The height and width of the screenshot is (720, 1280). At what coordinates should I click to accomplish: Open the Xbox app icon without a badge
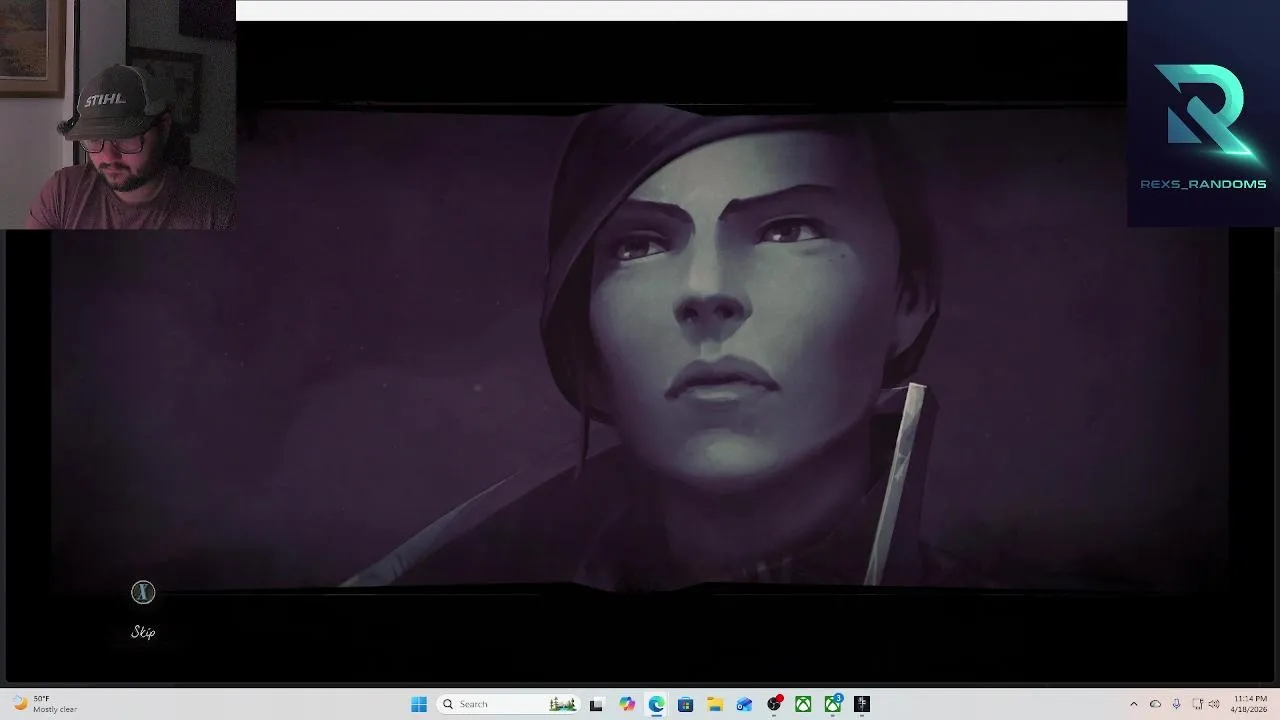(803, 704)
